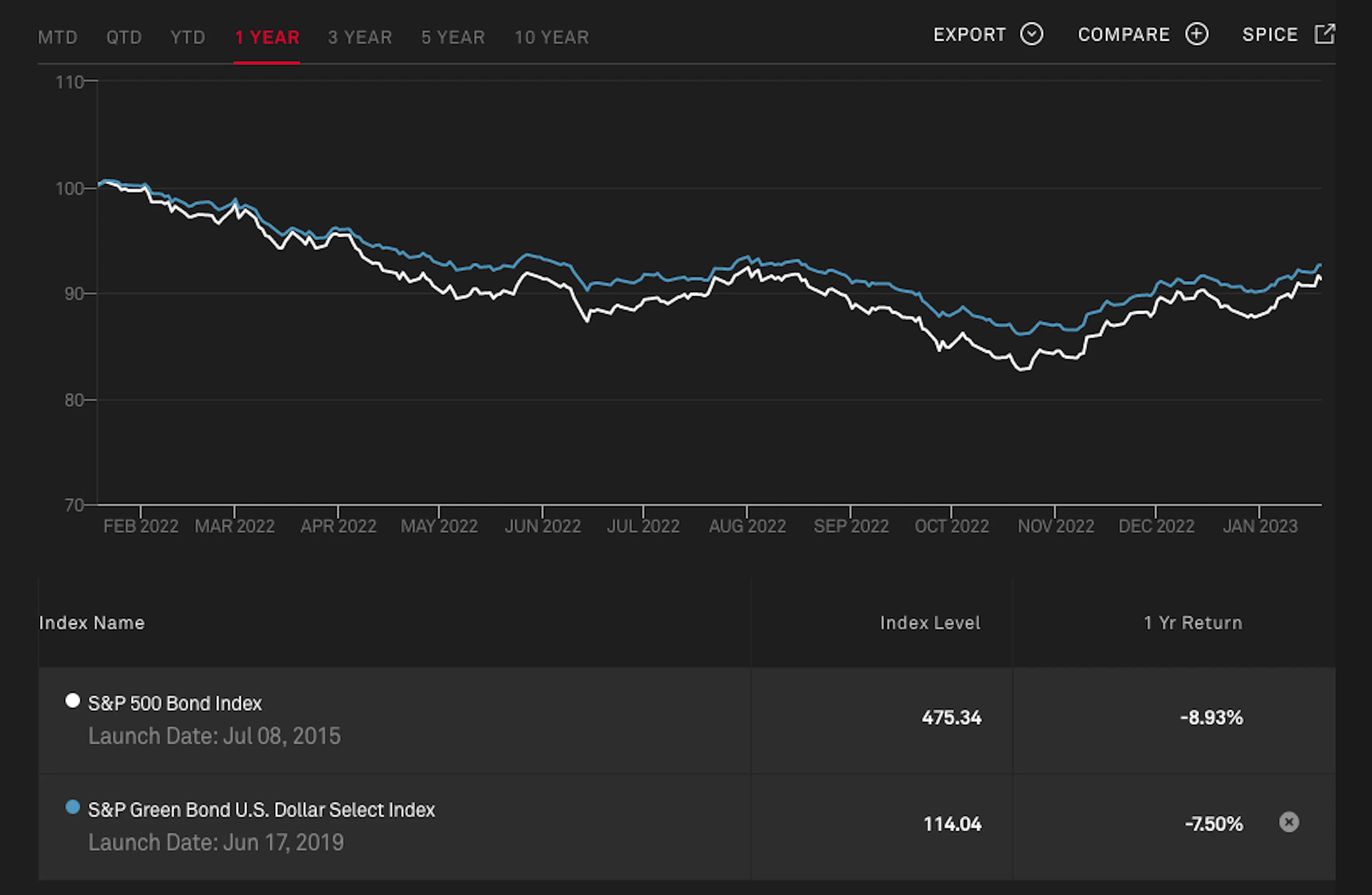Switch to the 5 YEAR tab

pos(453,38)
